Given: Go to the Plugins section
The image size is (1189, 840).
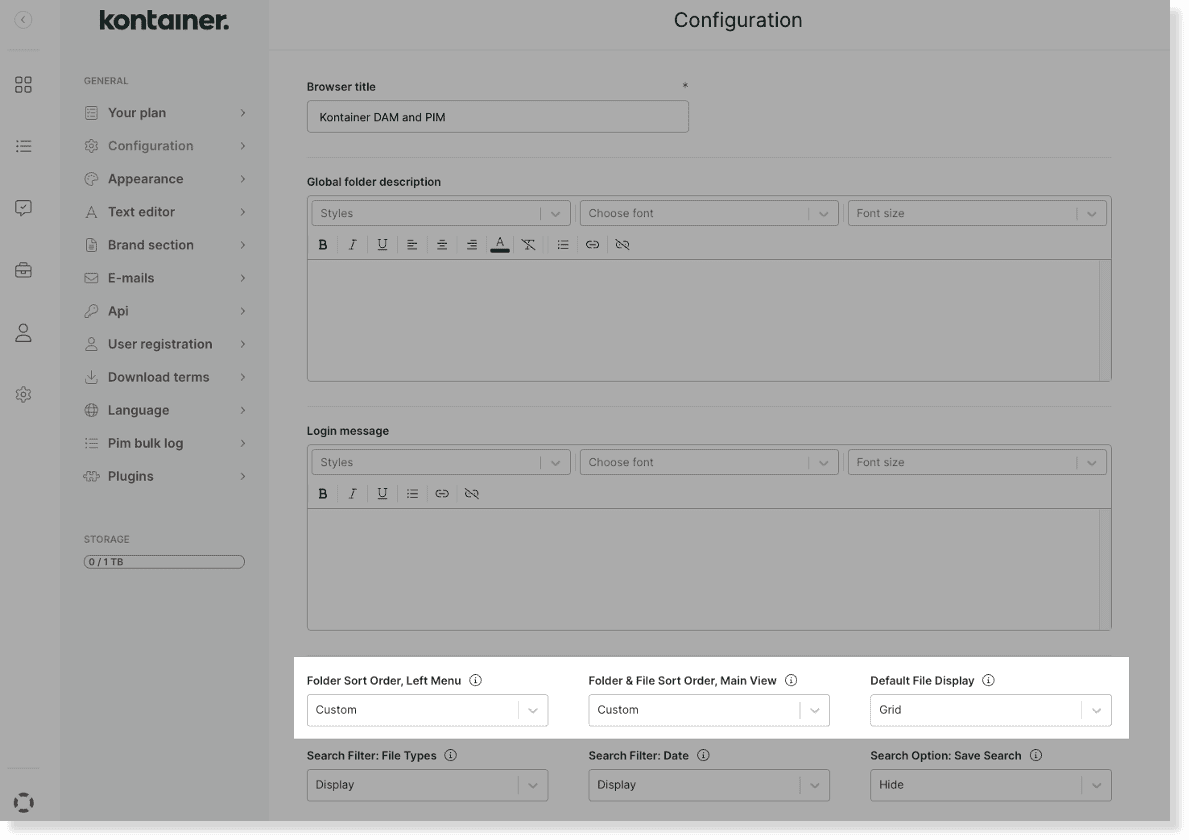Looking at the screenshot, I should [x=133, y=476].
